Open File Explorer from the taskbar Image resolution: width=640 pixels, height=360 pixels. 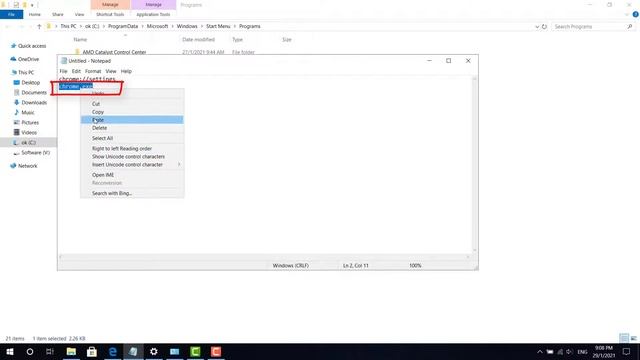pyautogui.click(x=71, y=351)
